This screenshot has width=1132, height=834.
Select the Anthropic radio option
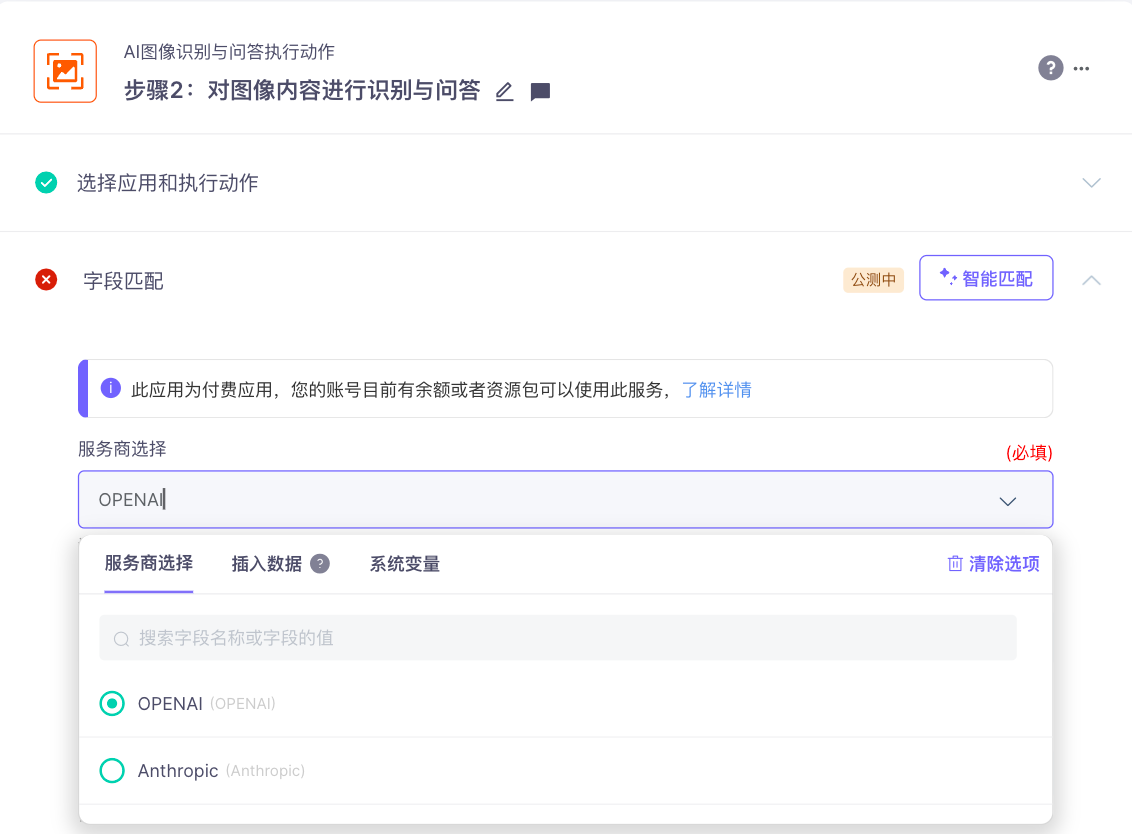tap(112, 770)
